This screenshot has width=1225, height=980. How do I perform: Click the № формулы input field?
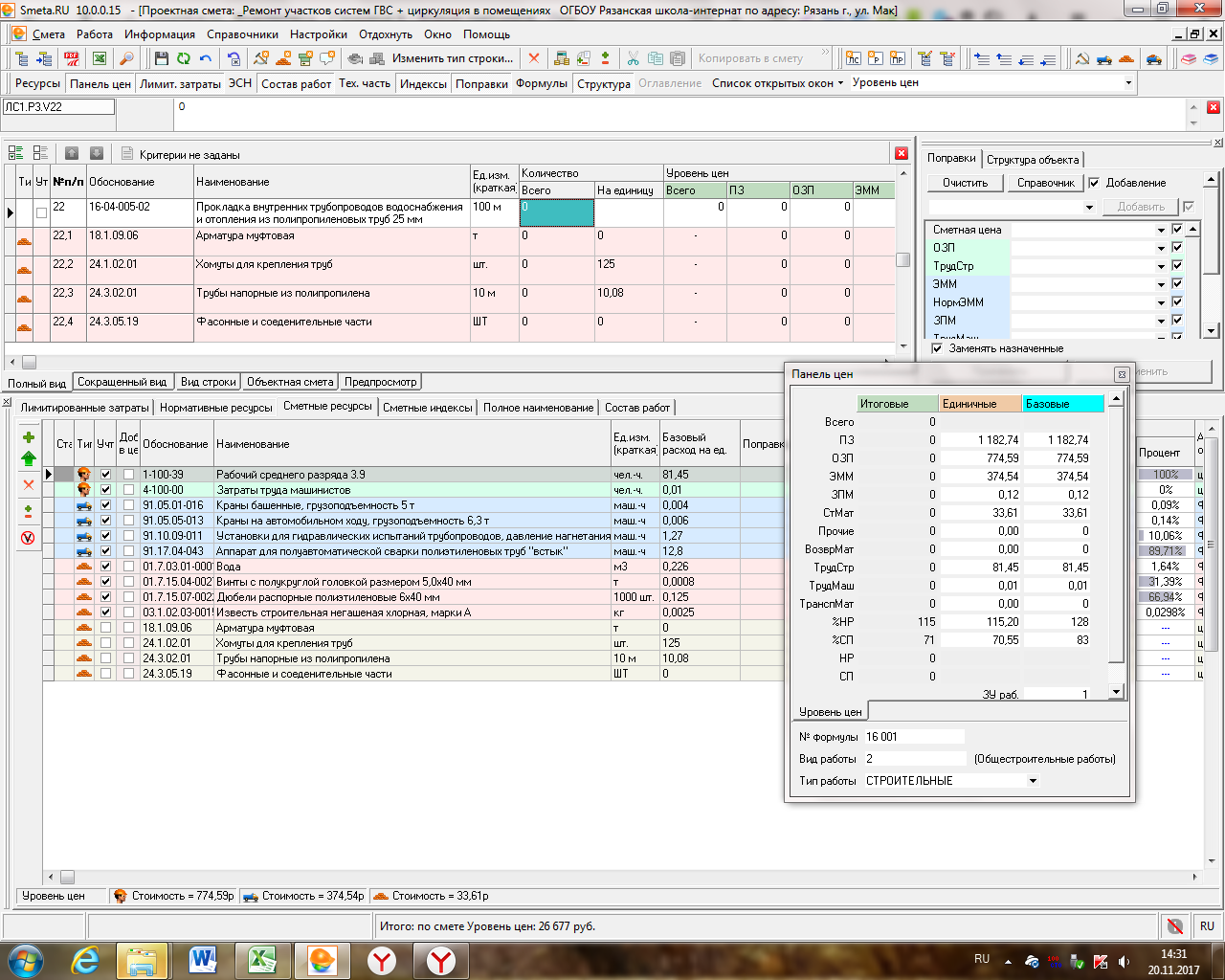point(913,737)
